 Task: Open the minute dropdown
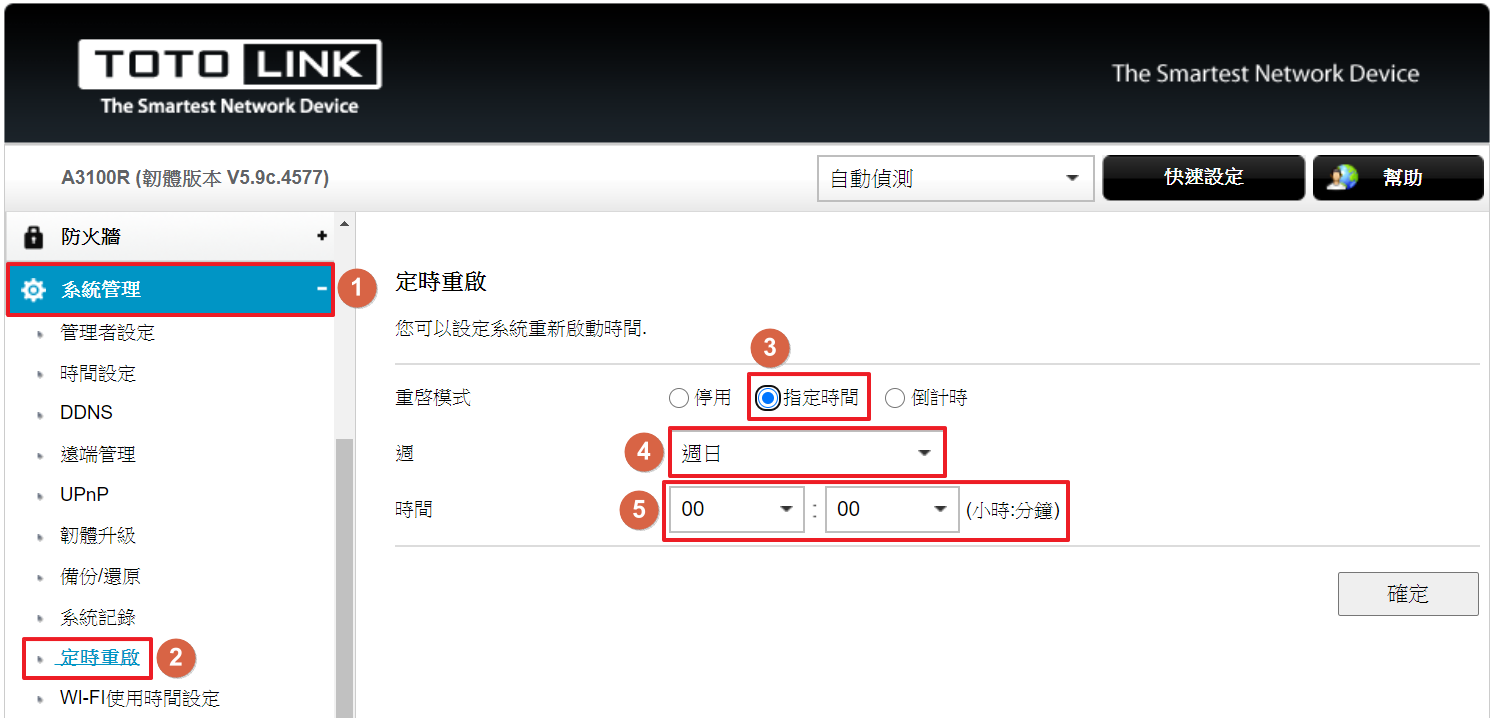[x=893, y=510]
